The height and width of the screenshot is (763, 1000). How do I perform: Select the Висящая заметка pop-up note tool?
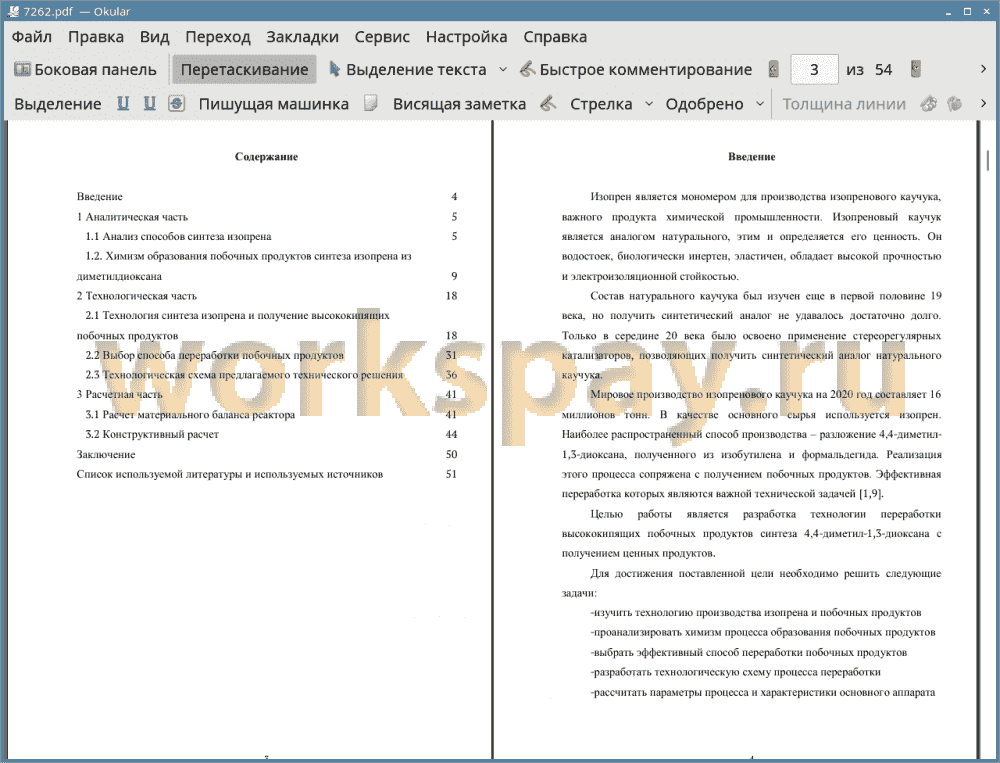tap(459, 104)
